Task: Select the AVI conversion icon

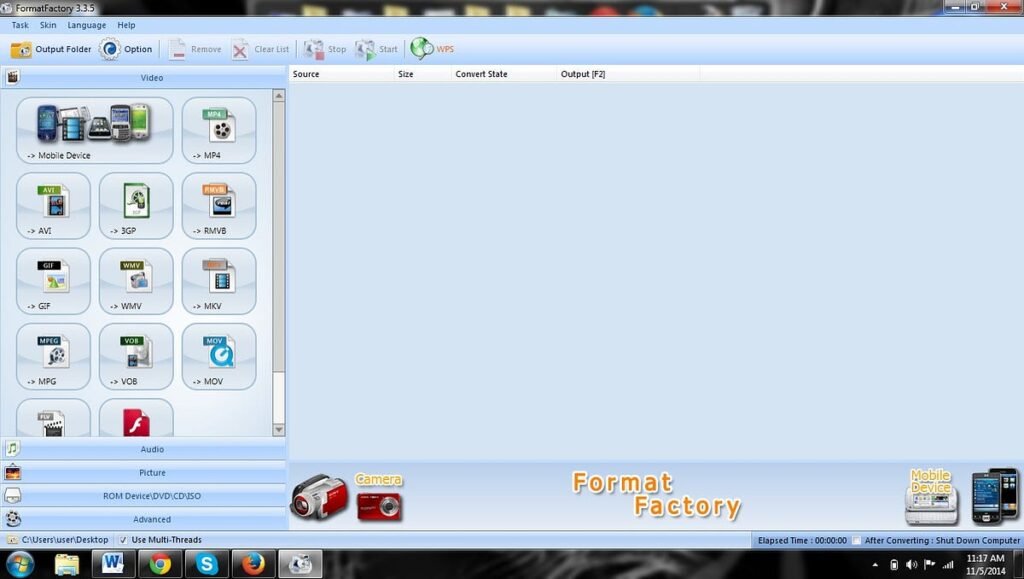Action: pyautogui.click(x=54, y=206)
